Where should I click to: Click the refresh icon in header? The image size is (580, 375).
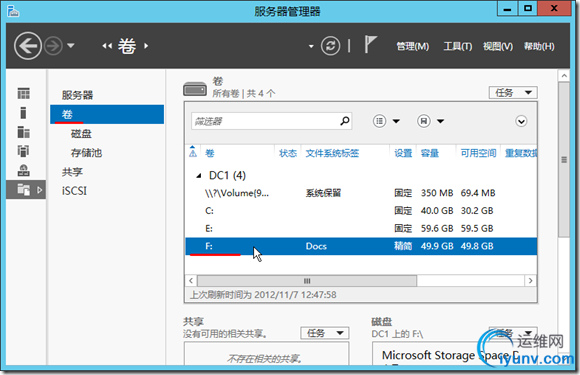pyautogui.click(x=330, y=46)
